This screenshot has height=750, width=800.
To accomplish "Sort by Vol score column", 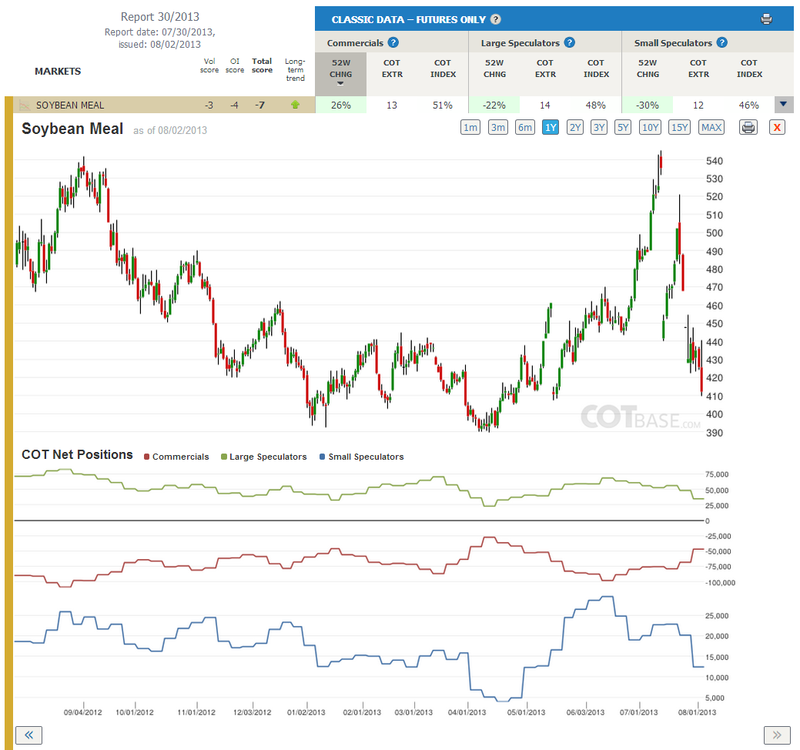I will [209, 66].
